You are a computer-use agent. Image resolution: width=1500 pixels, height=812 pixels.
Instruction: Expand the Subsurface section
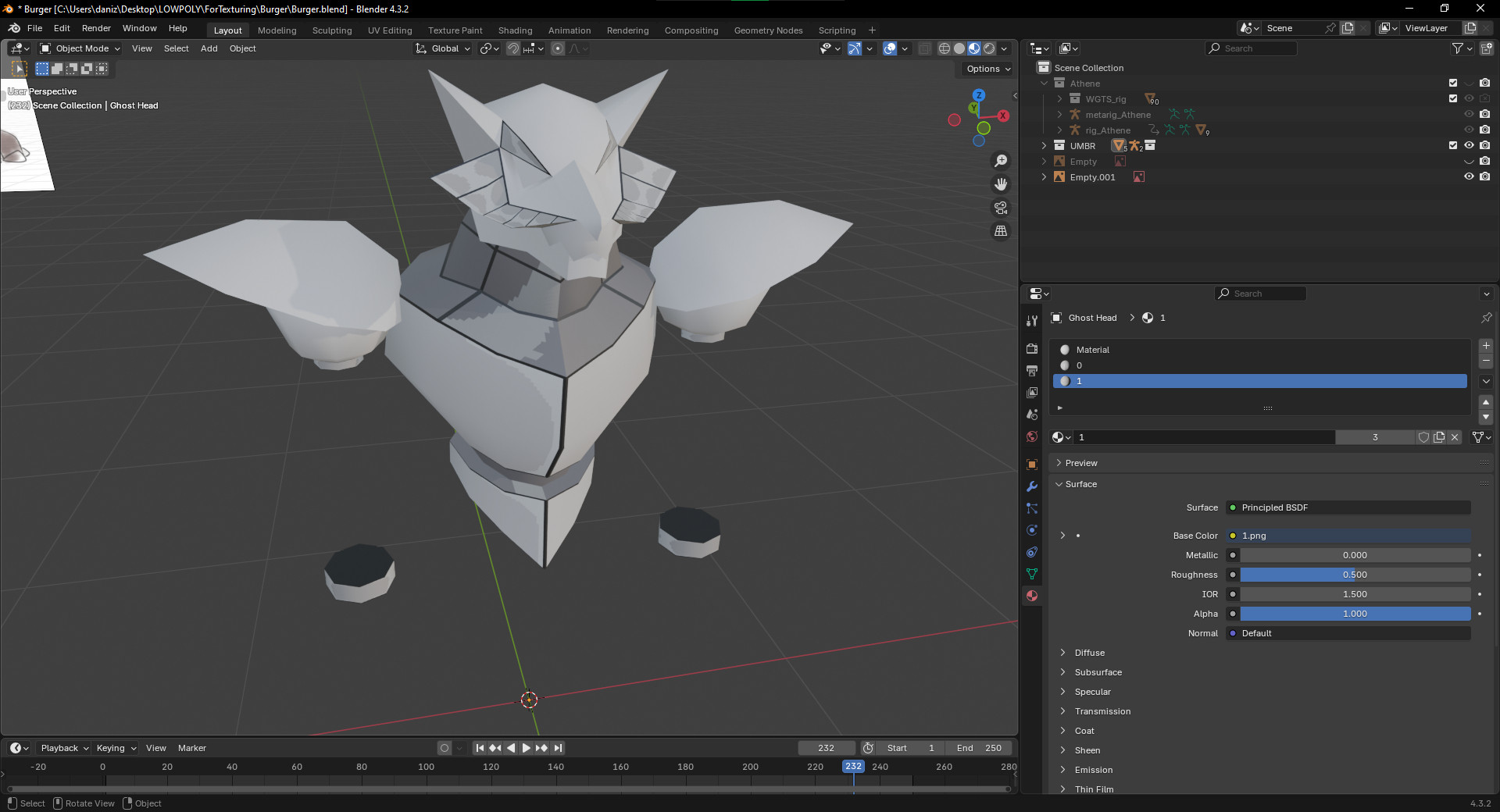point(1062,672)
